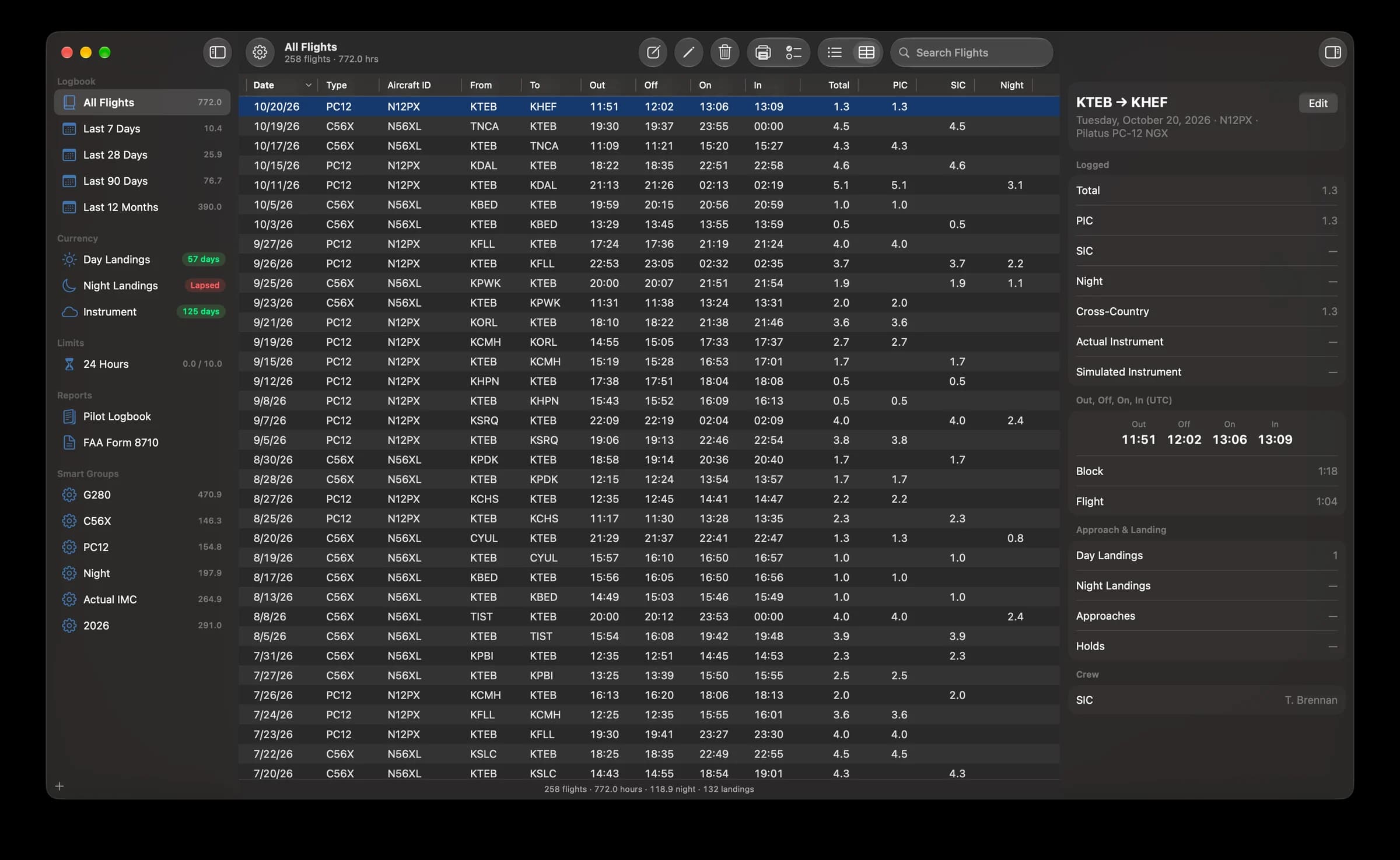1400x860 pixels.
Task: Select the C56X smart group
Action: pyautogui.click(x=142, y=521)
